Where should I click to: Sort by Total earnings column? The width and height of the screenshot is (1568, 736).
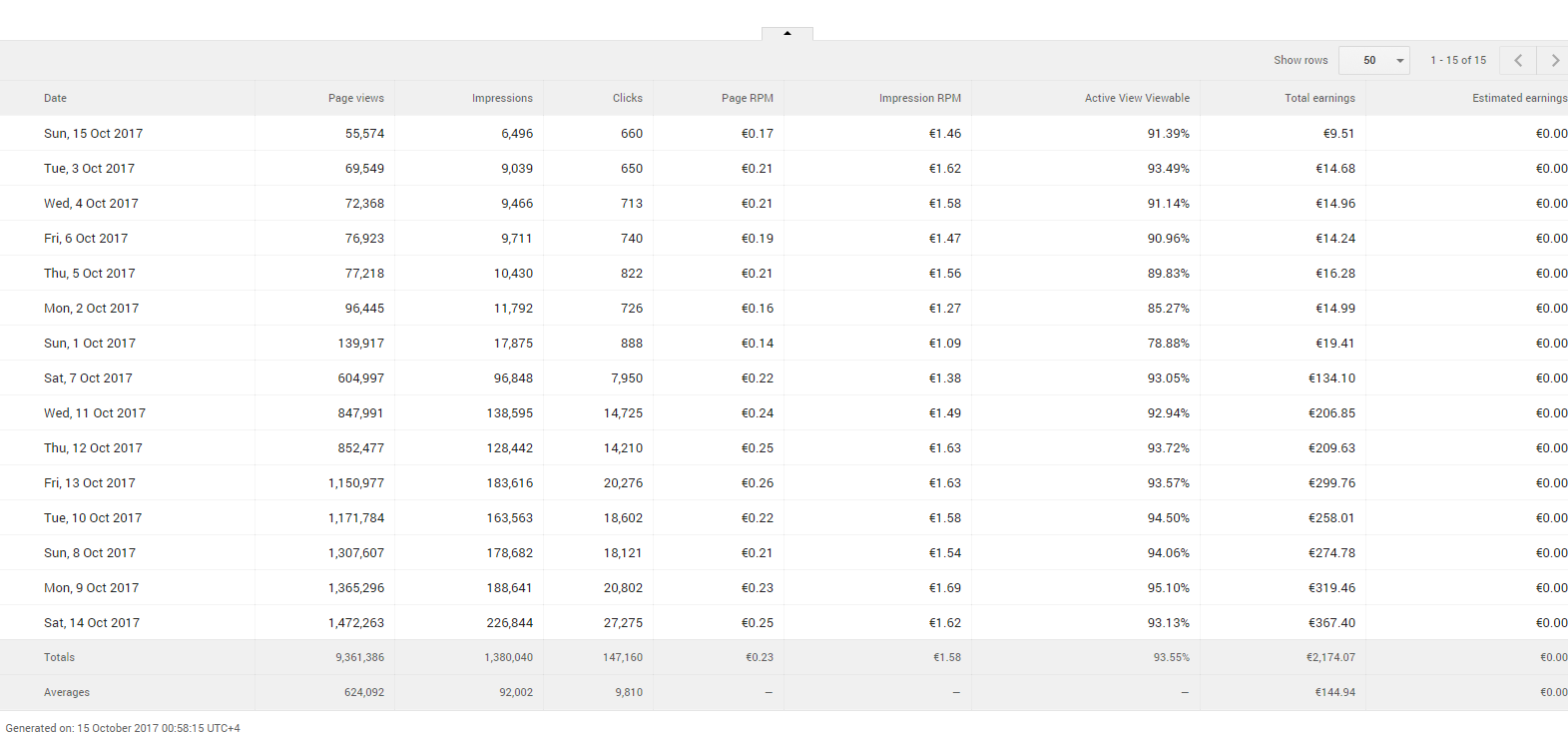pyautogui.click(x=1319, y=98)
